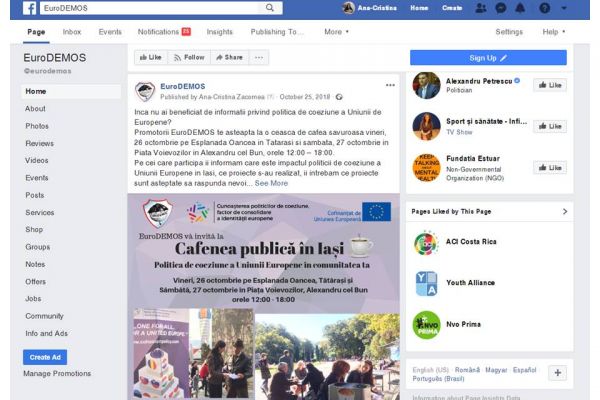600x400 pixels.
Task: Select Posts in left sidebar
Action: click(35, 195)
